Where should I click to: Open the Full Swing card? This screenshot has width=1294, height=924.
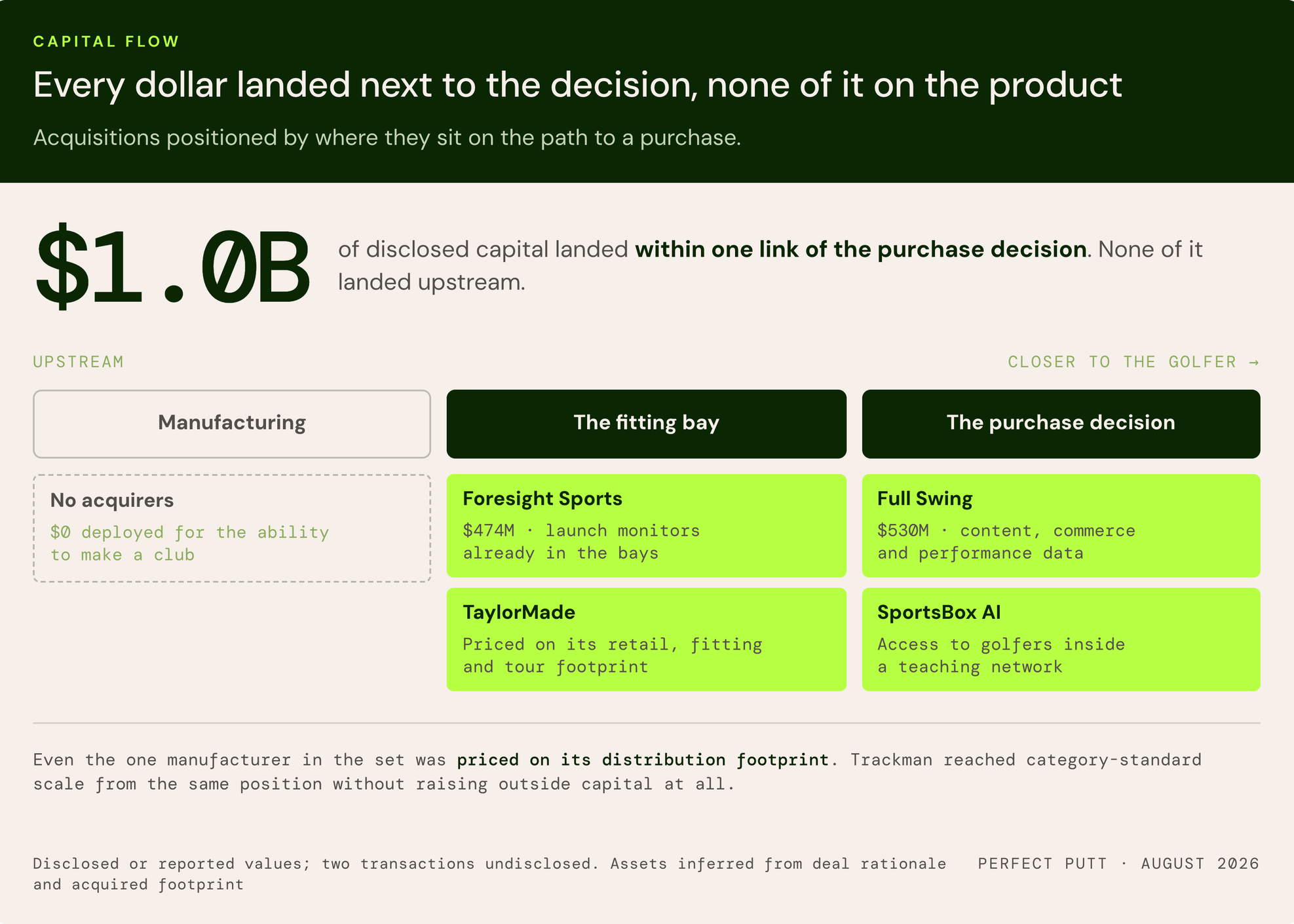point(1061,525)
